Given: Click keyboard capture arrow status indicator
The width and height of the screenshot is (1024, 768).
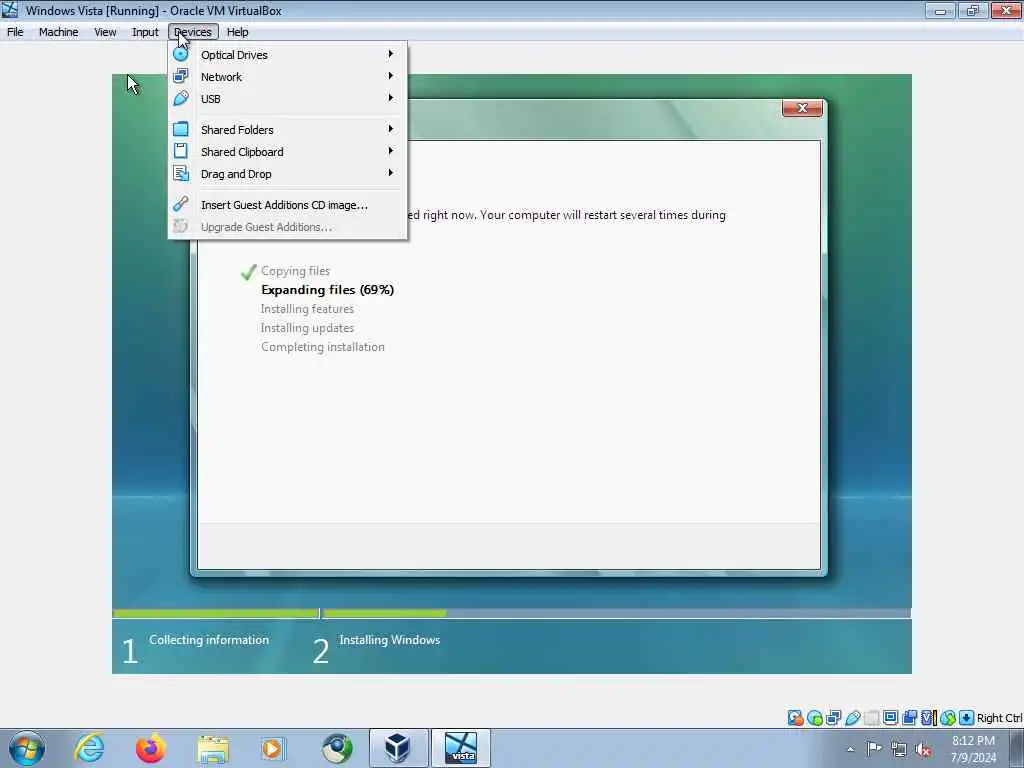Looking at the screenshot, I should pyautogui.click(x=967, y=718).
